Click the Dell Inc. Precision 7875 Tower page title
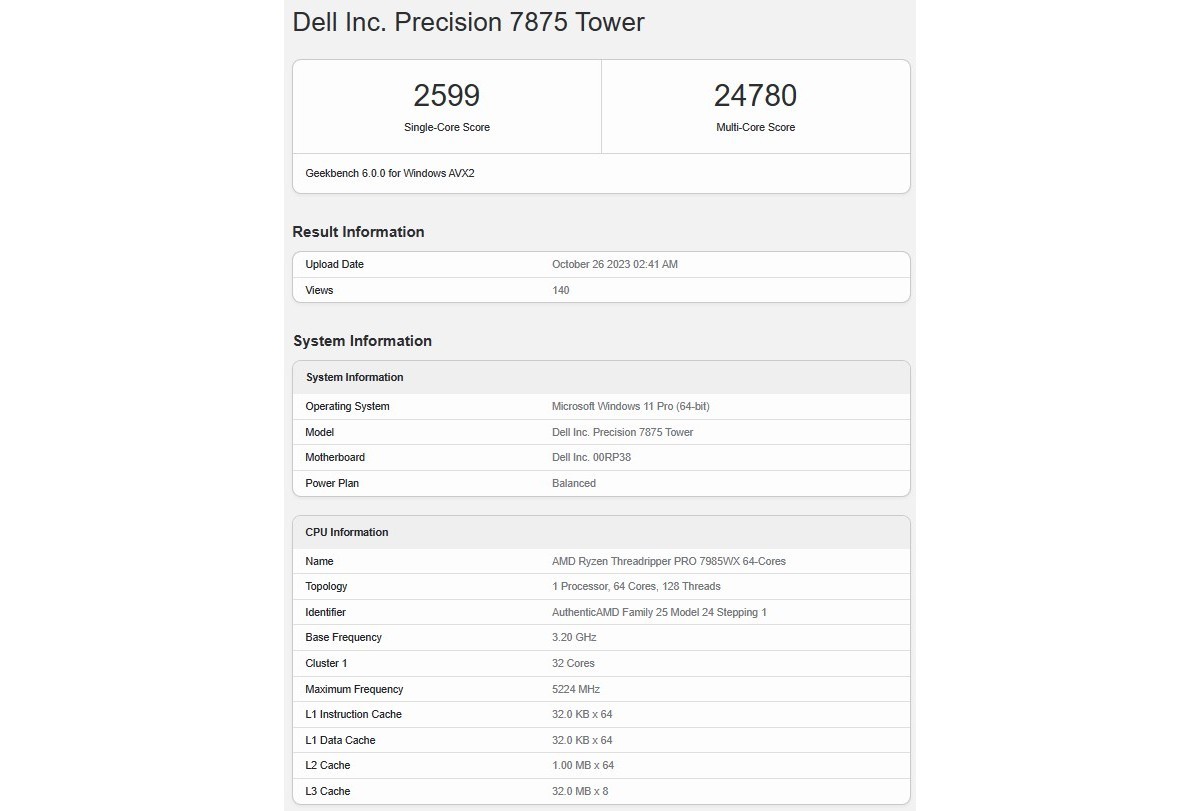Screen dimensions: 1200x811 (x=468, y=22)
